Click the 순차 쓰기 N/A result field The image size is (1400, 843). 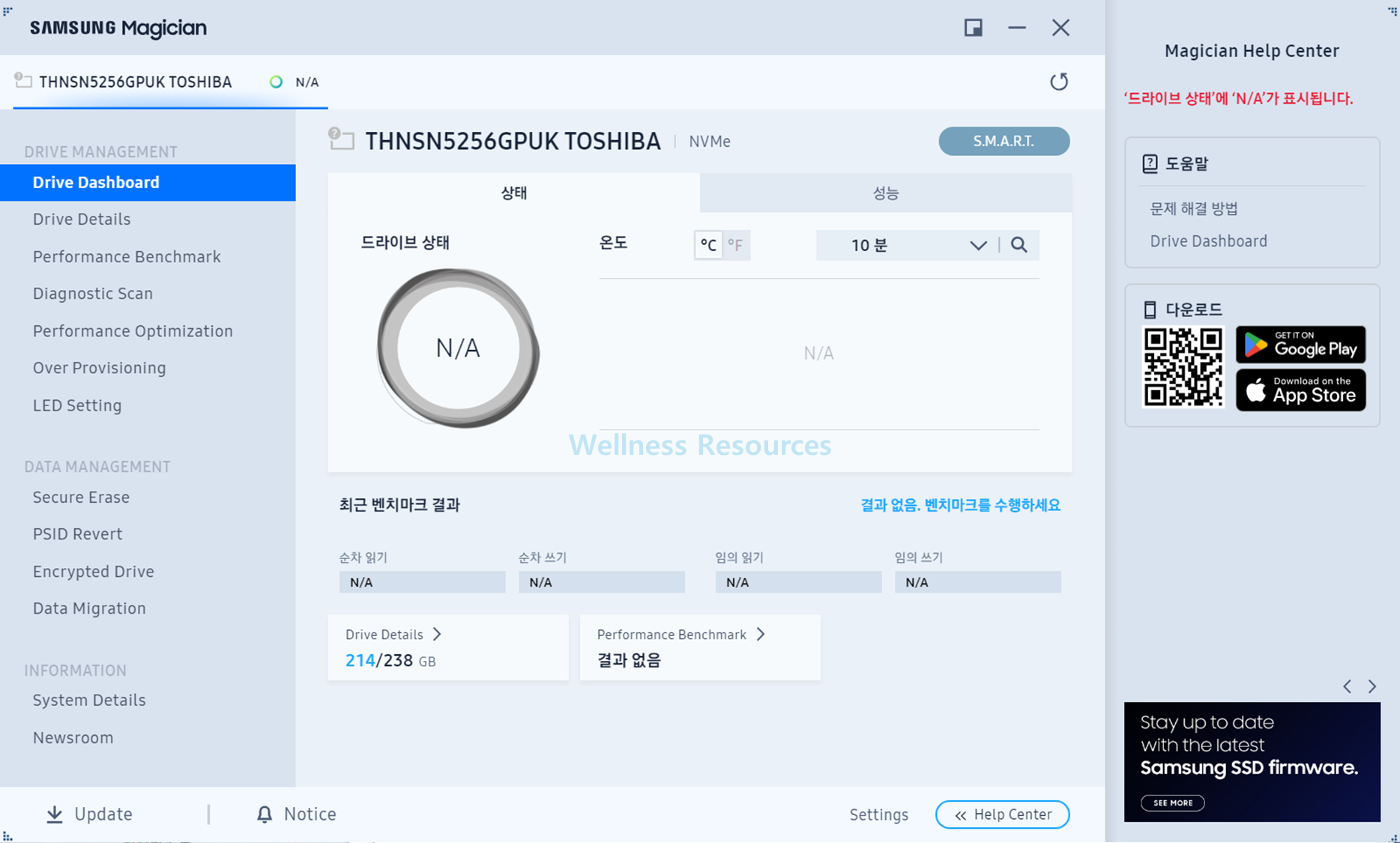(x=601, y=582)
